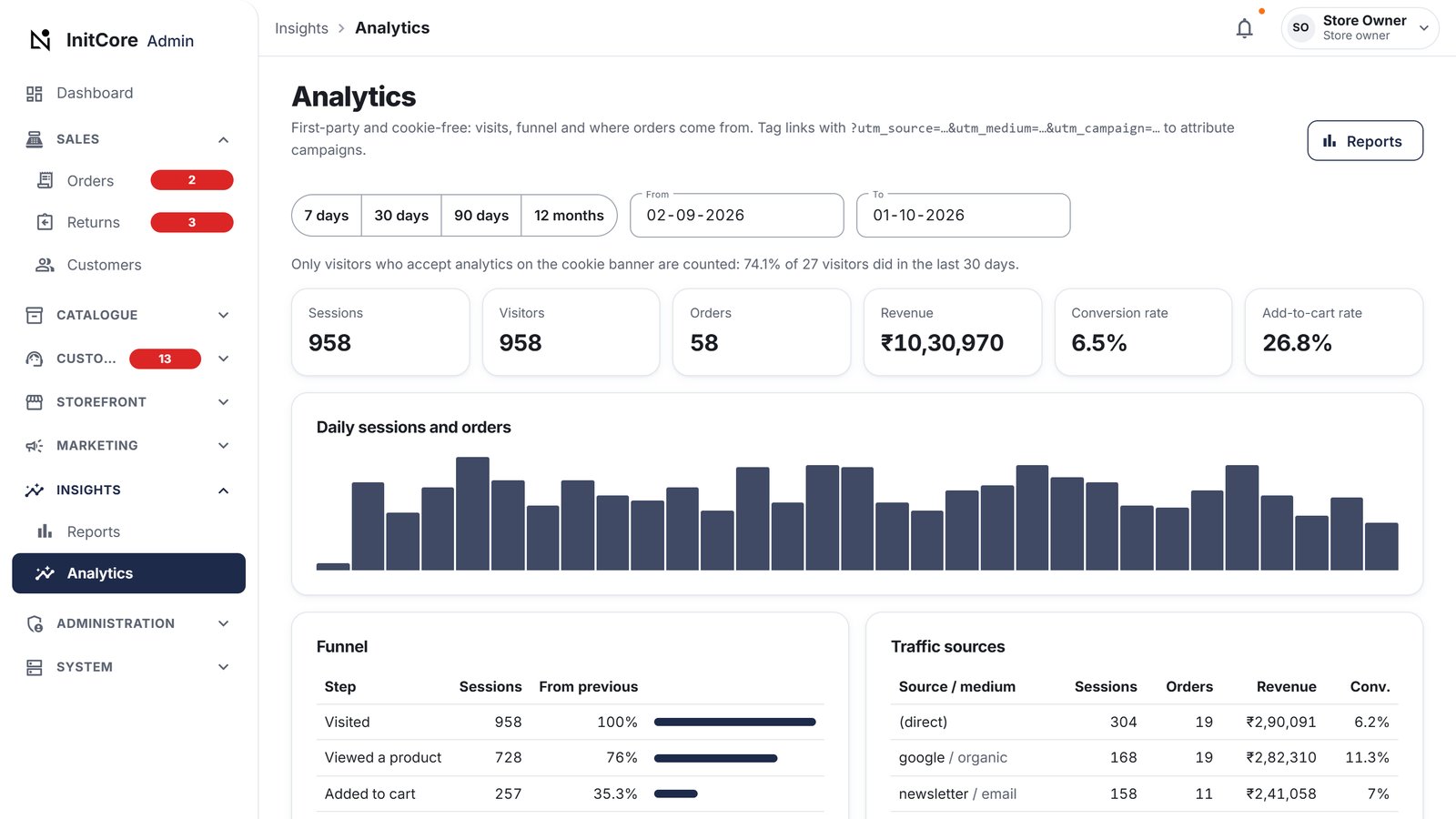Click the Insights trend-line icon
1456x819 pixels.
tap(35, 490)
